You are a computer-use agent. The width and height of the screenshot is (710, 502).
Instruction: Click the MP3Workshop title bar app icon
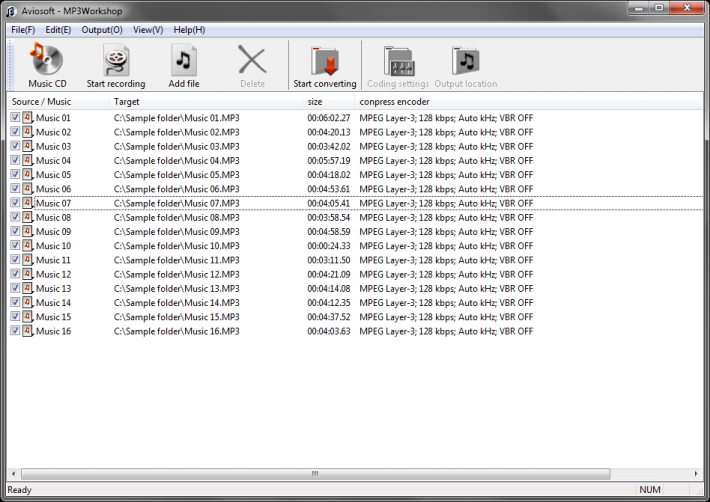click(x=11, y=11)
